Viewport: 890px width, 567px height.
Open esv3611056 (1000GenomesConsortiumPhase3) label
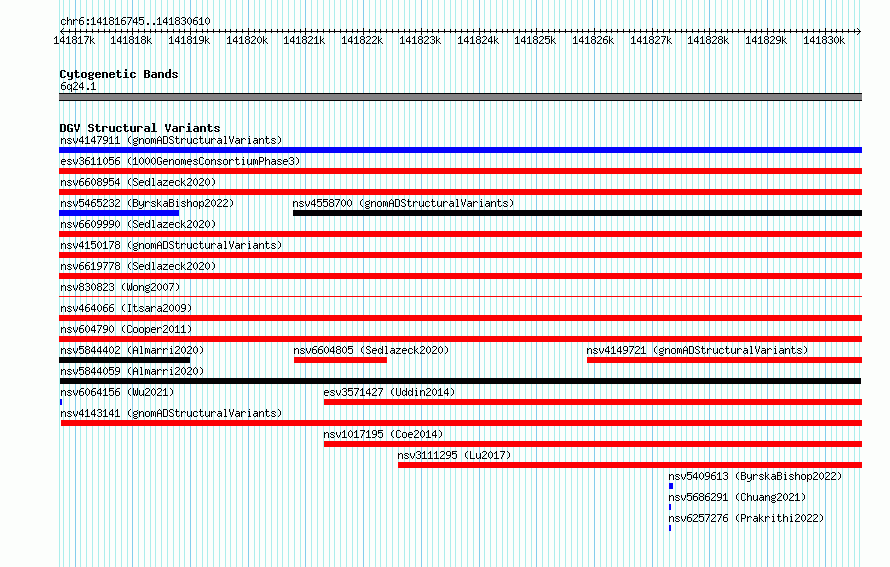[180, 161]
